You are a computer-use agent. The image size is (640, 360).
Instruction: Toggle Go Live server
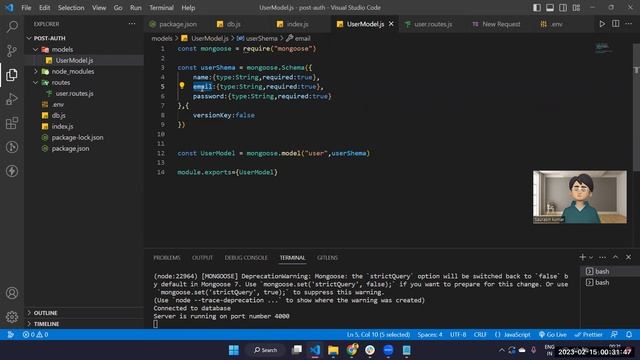(553, 335)
